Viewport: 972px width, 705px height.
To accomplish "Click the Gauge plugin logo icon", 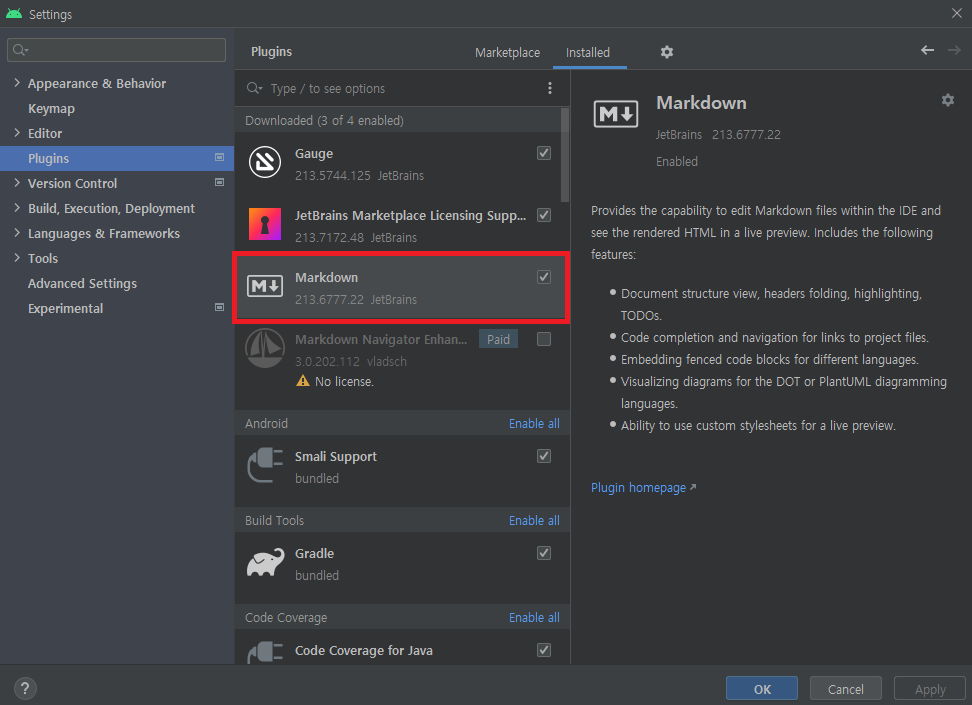I will (265, 162).
